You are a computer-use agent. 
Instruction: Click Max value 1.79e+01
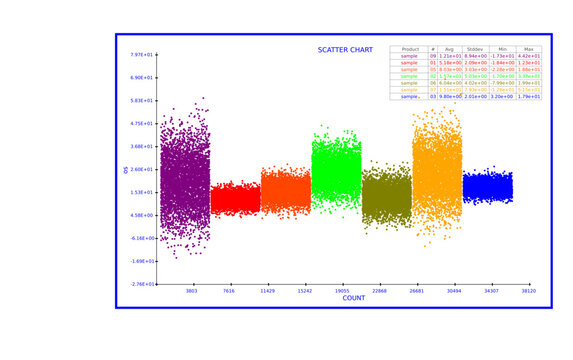click(x=529, y=96)
